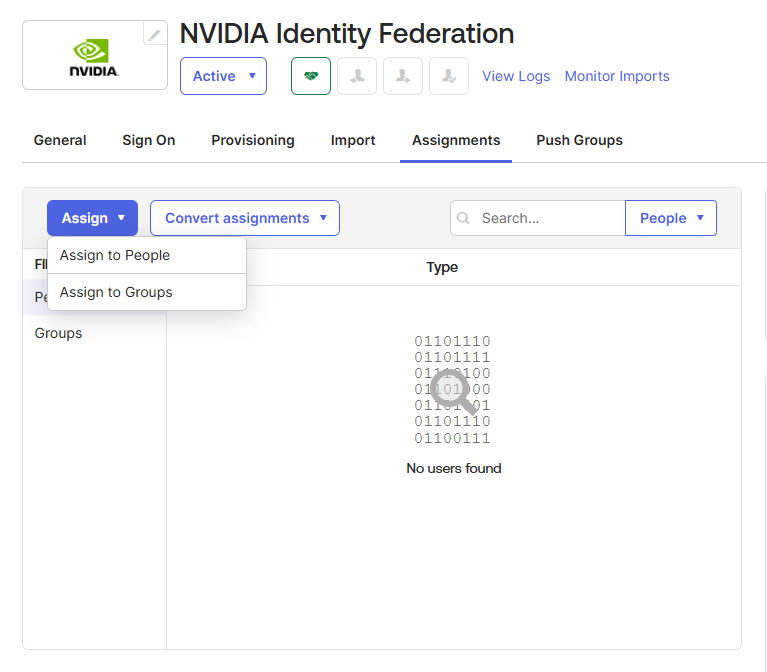Click the NVIDIA Identity Federation title
767x672 pixels.
tap(347, 34)
